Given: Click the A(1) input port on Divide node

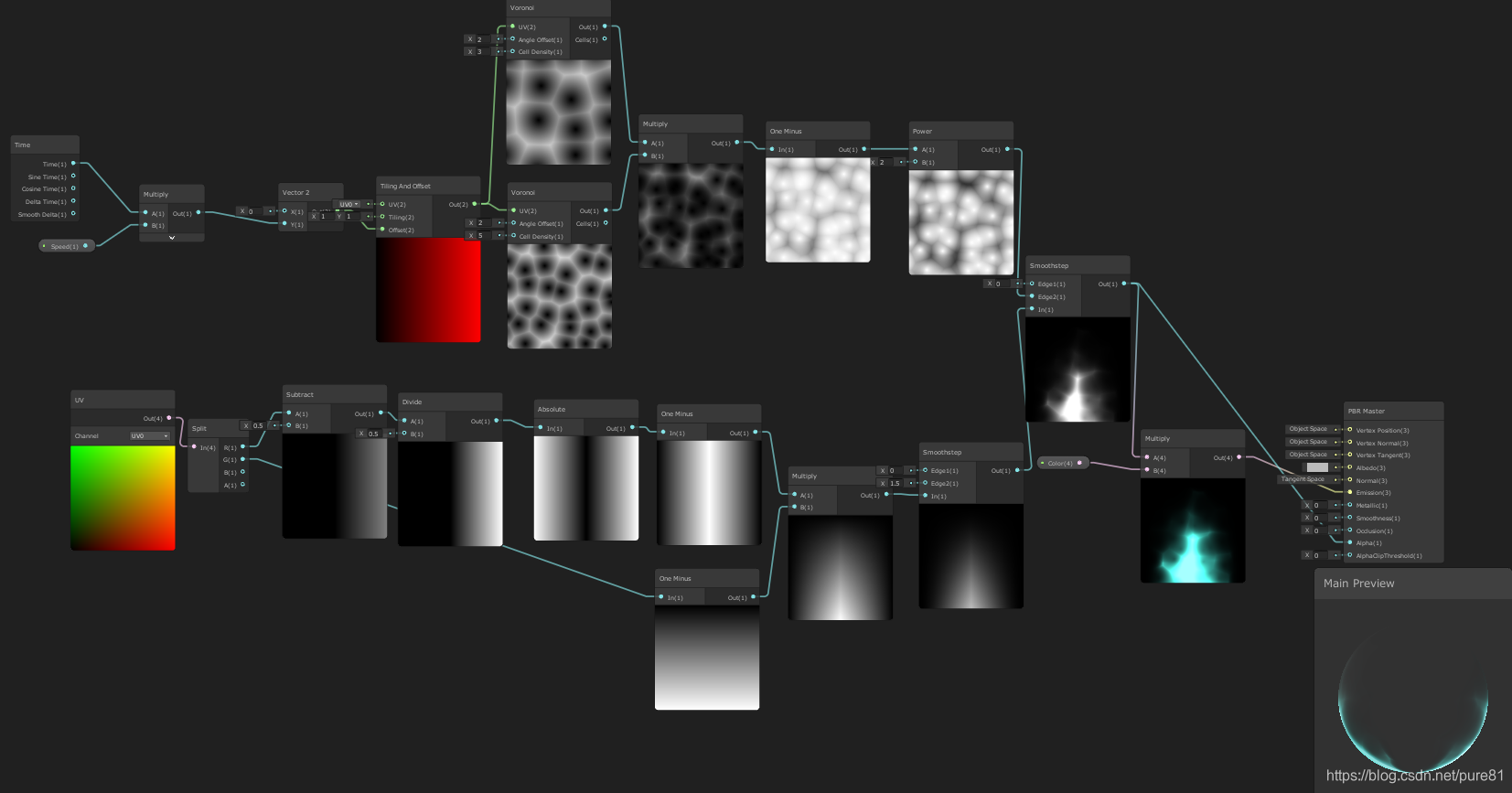Looking at the screenshot, I should click(x=404, y=421).
